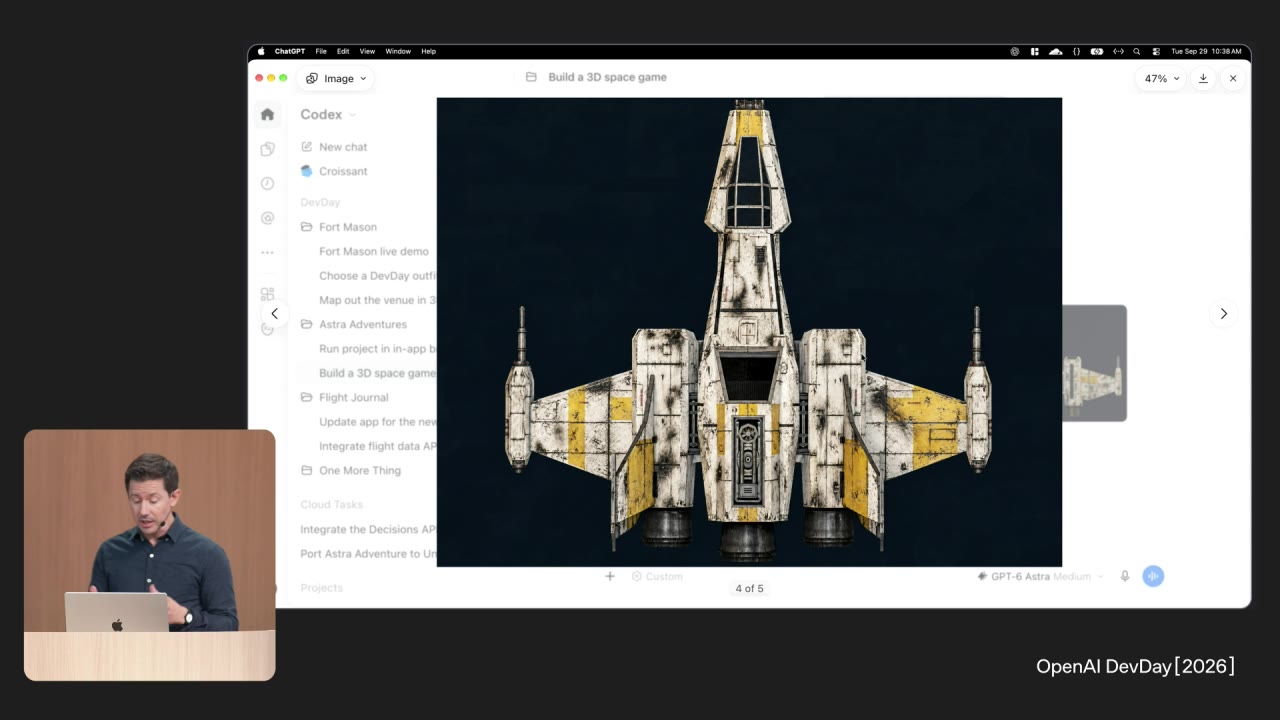The image size is (1280, 720).
Task: Click the folder icon beside the title
Action: 531,77
